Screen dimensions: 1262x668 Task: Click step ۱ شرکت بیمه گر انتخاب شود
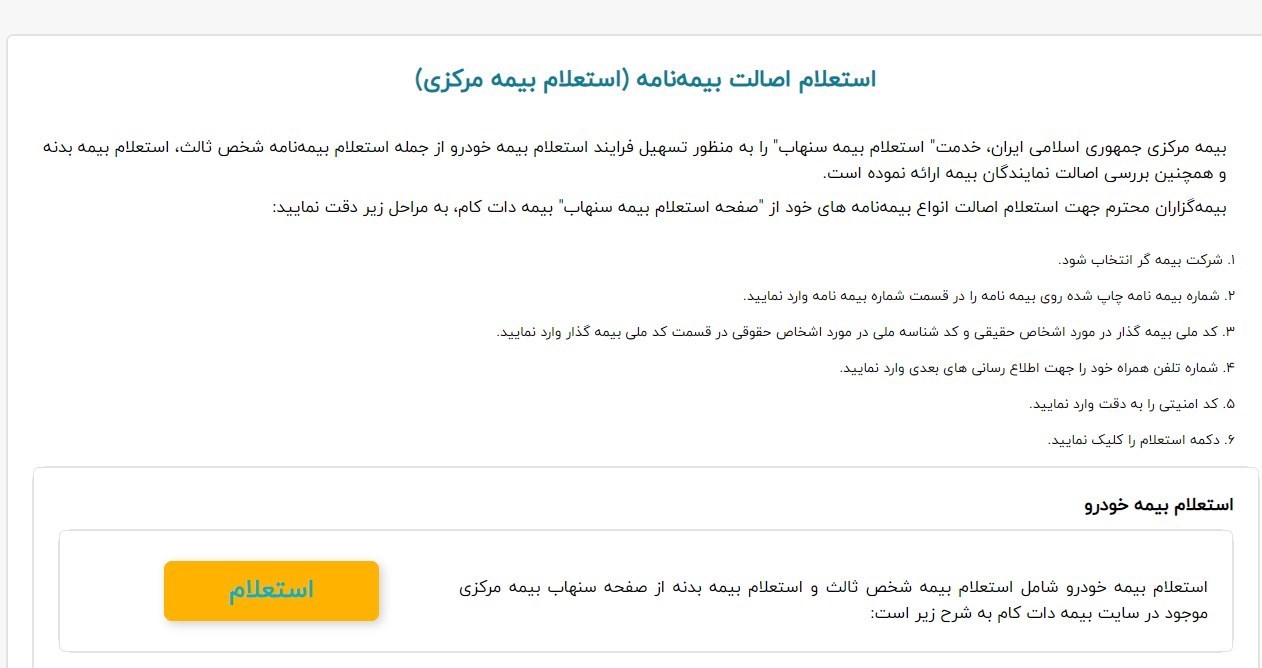tap(1147, 260)
